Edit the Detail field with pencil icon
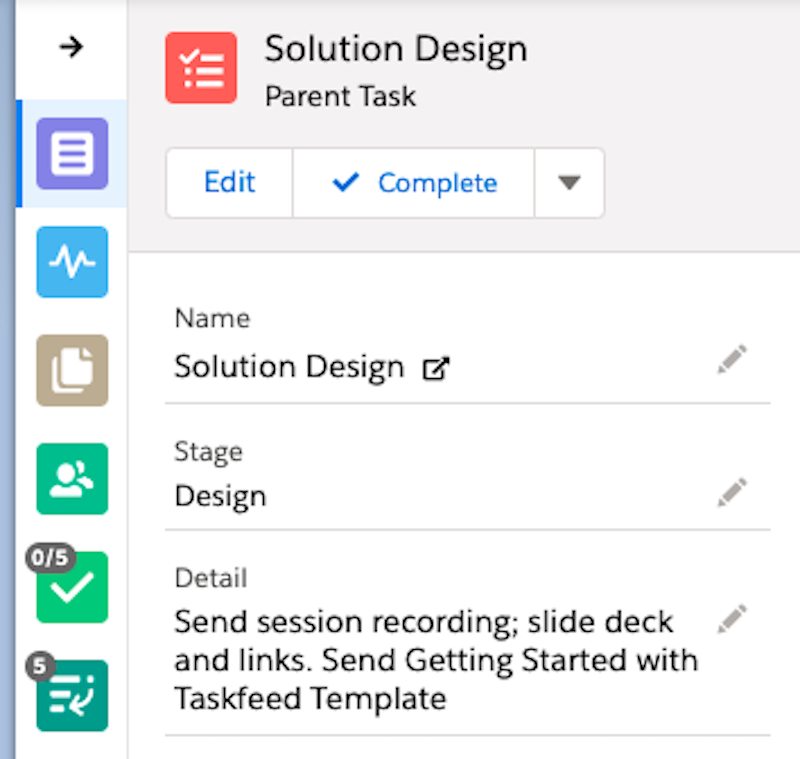The height and width of the screenshot is (759, 800). pos(732,618)
